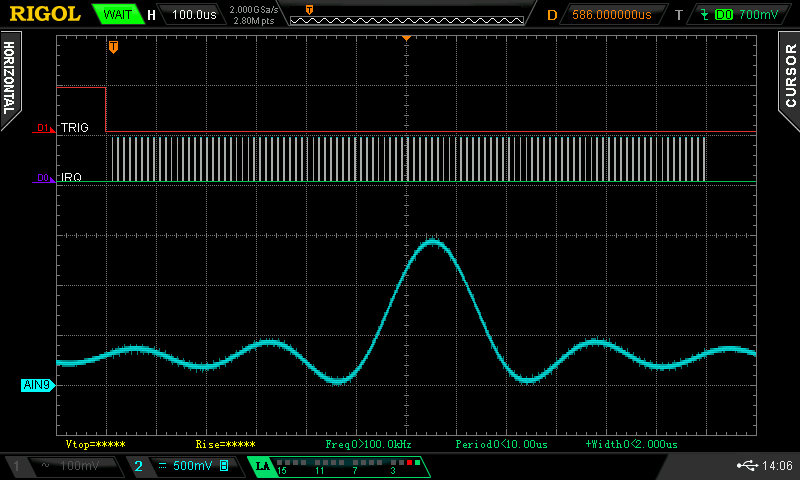This screenshot has width=800, height=480.
Task: Click the WAIT trigger status indicator
Action: click(x=117, y=14)
